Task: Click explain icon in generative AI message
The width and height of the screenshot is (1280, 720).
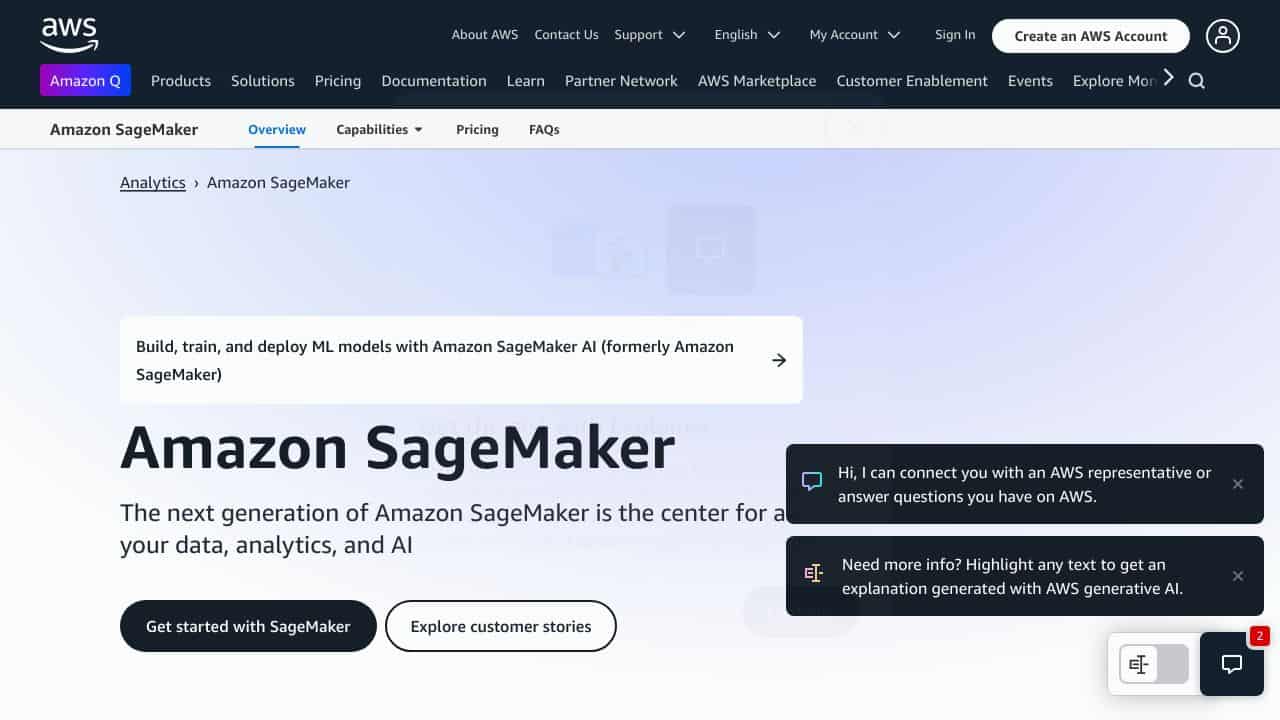Action: click(x=813, y=573)
